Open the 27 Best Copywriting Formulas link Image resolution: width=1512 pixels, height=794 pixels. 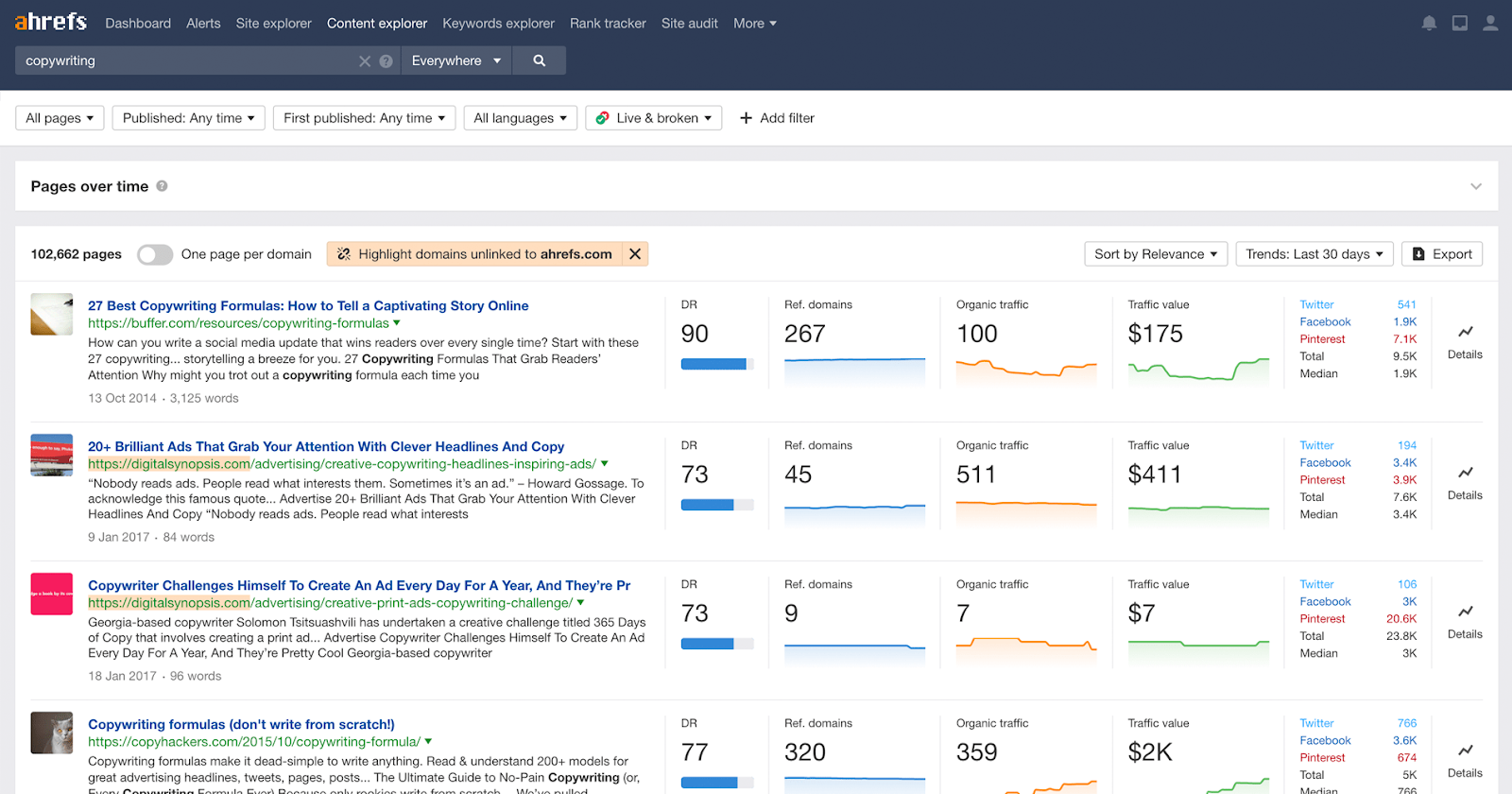[308, 305]
